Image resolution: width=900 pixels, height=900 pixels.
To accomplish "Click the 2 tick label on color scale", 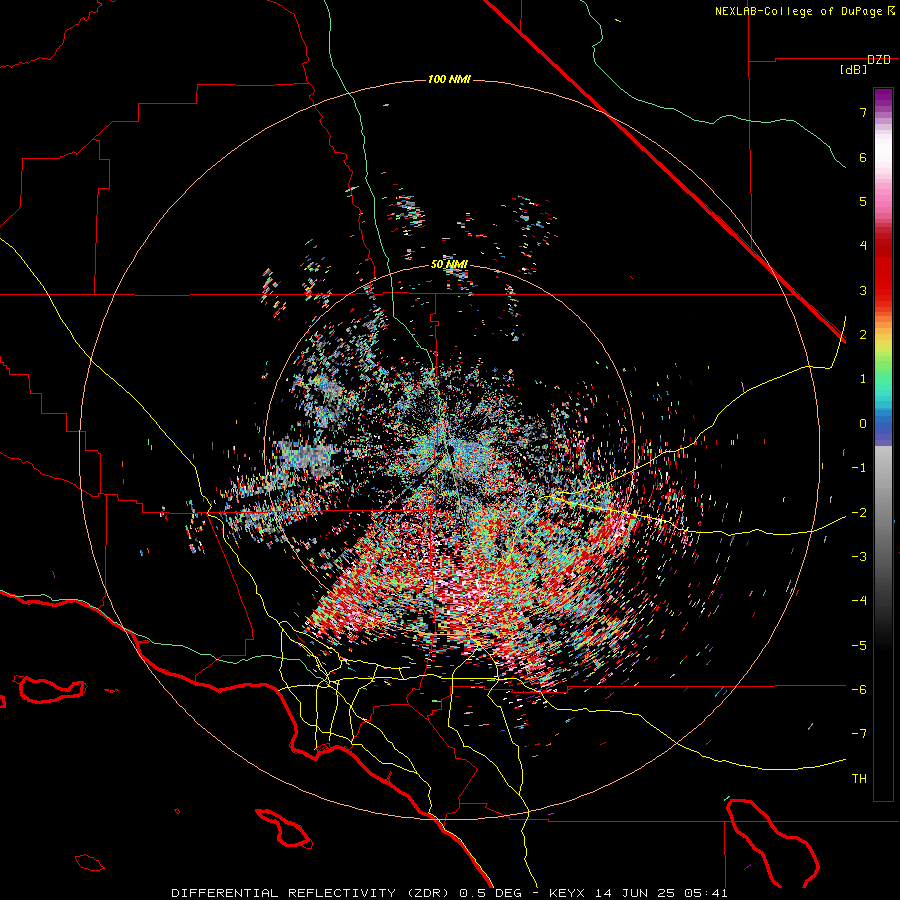I will (863, 335).
